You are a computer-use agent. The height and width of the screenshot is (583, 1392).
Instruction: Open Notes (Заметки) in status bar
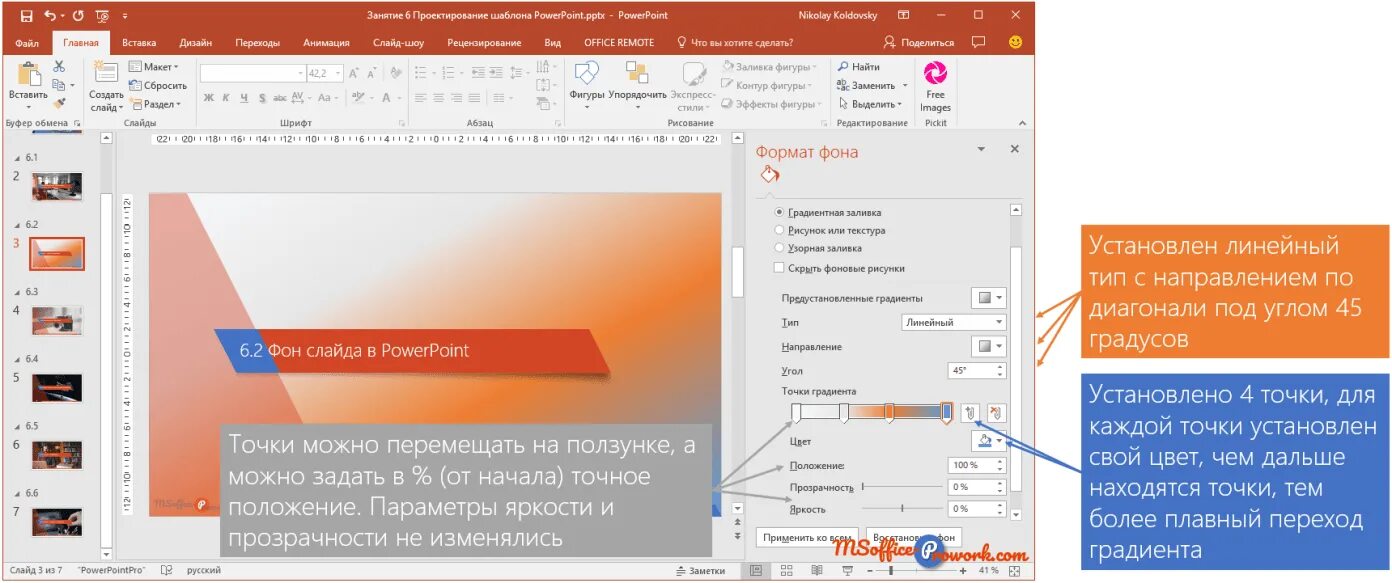point(699,570)
